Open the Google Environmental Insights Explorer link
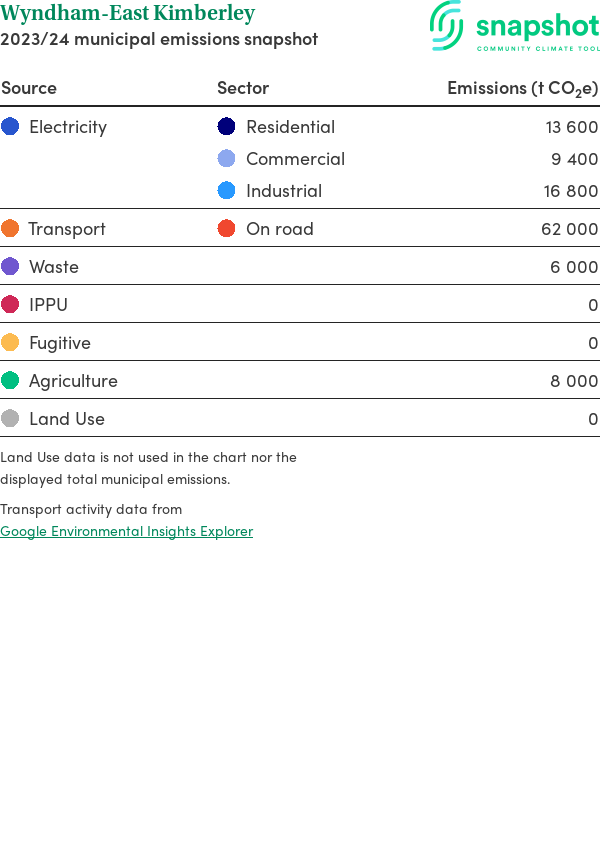Viewport: 600px width, 850px height. click(x=126, y=531)
